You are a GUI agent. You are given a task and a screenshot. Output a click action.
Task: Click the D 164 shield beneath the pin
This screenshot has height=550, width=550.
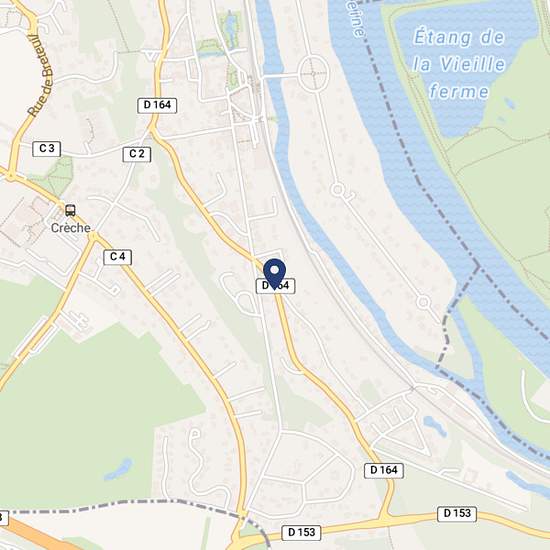click(276, 286)
